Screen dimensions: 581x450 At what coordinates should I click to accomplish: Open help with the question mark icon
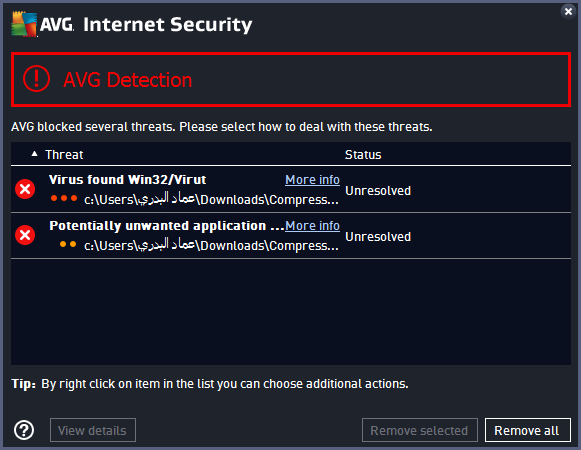pyautogui.click(x=24, y=430)
